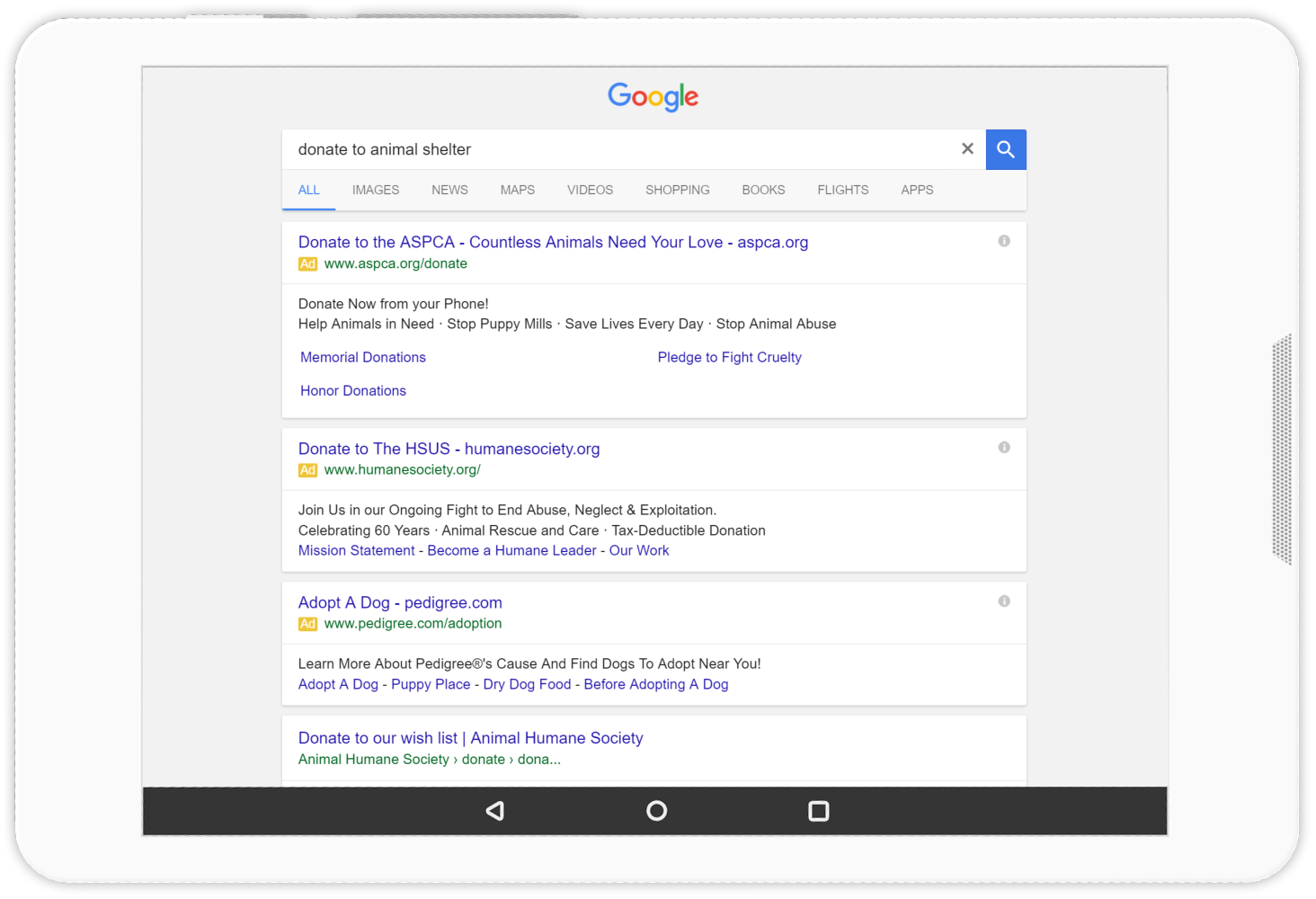Click the Google logo

tap(654, 96)
